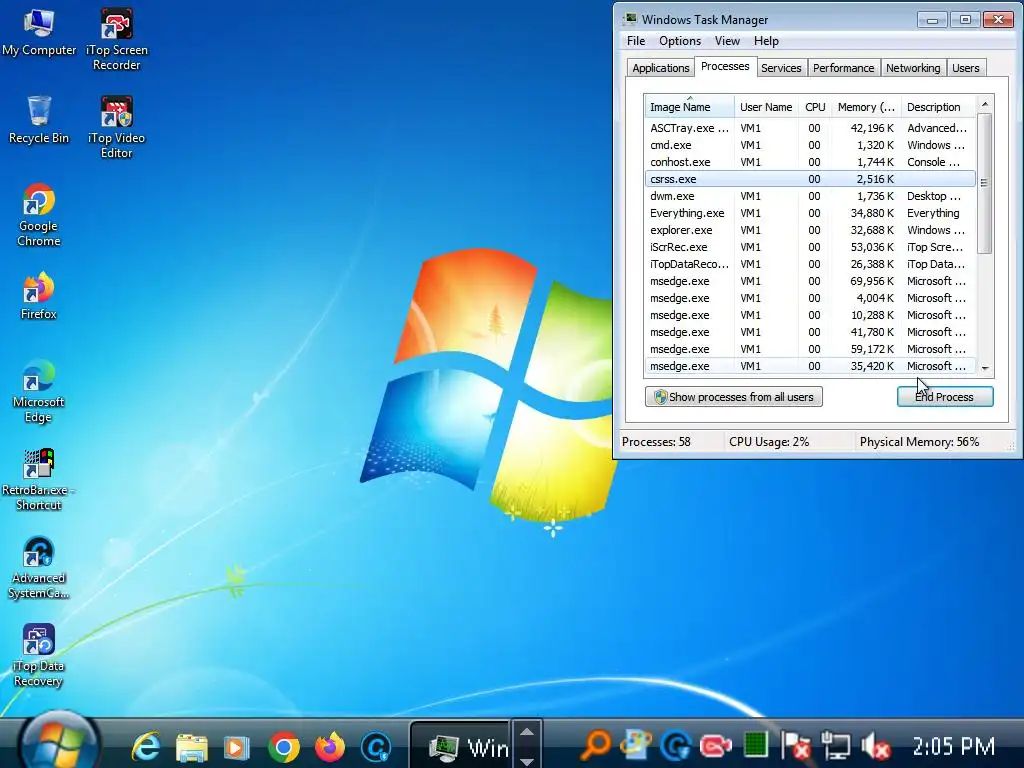Open the Windows Start orb
The width and height of the screenshot is (1024, 768).
coord(59,742)
